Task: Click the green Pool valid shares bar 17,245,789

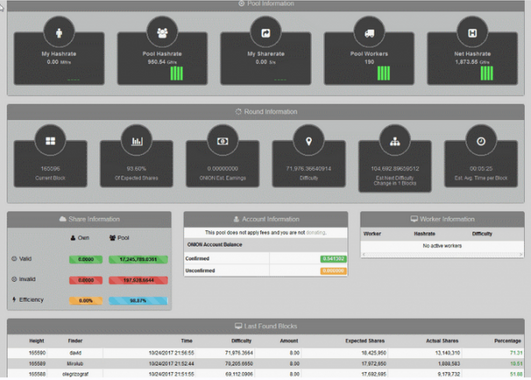Action: point(138,259)
